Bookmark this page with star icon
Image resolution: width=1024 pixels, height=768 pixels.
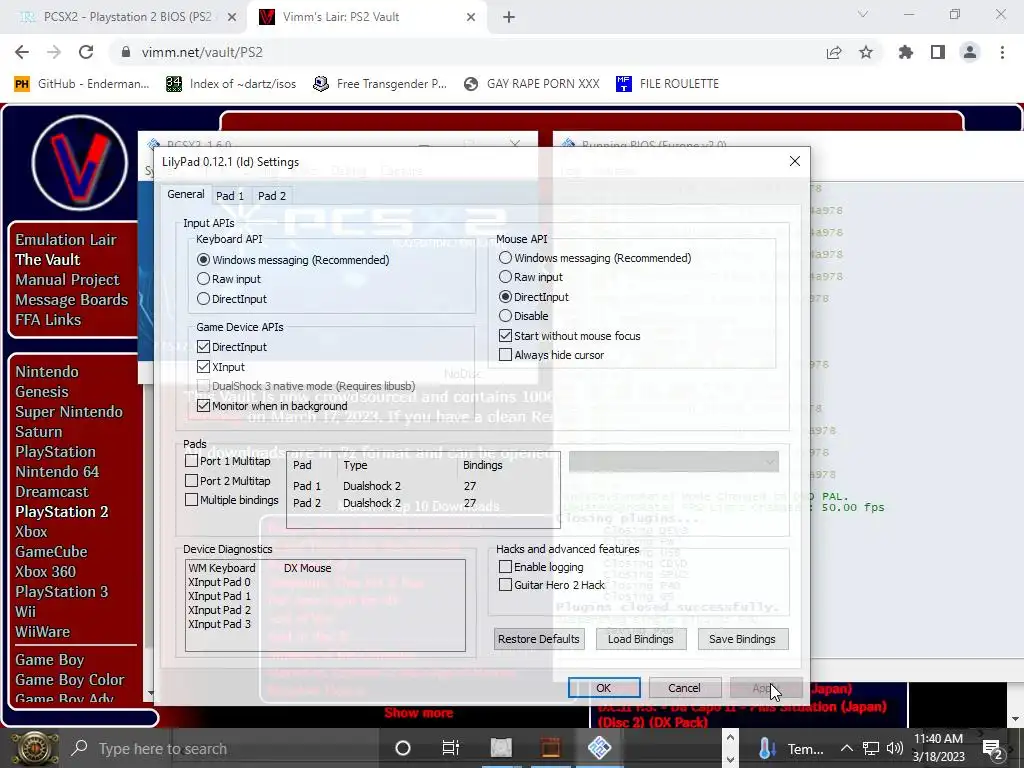pyautogui.click(x=866, y=52)
